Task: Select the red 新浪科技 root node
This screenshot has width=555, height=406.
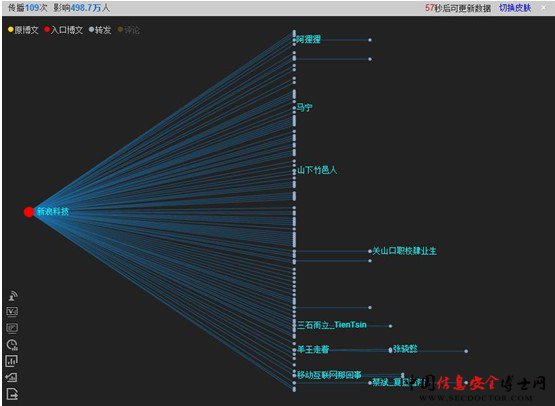Action: pyautogui.click(x=29, y=212)
